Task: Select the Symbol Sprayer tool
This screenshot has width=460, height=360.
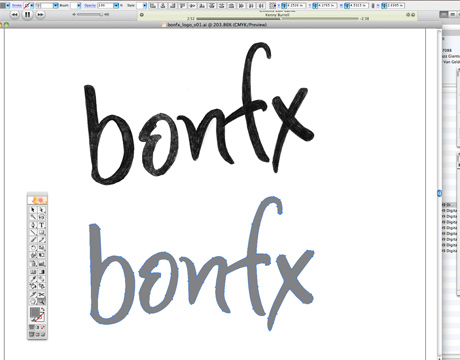Action: (33, 264)
